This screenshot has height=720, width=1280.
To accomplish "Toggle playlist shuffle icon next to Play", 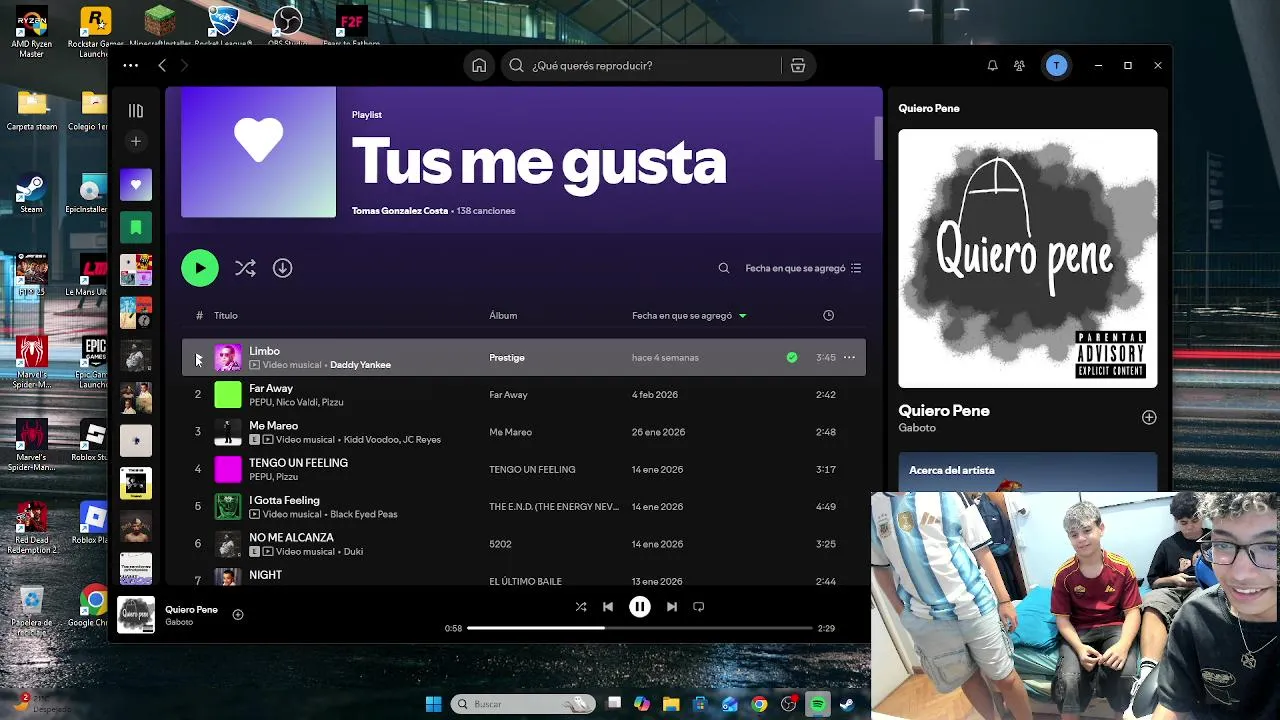I will click(x=245, y=268).
